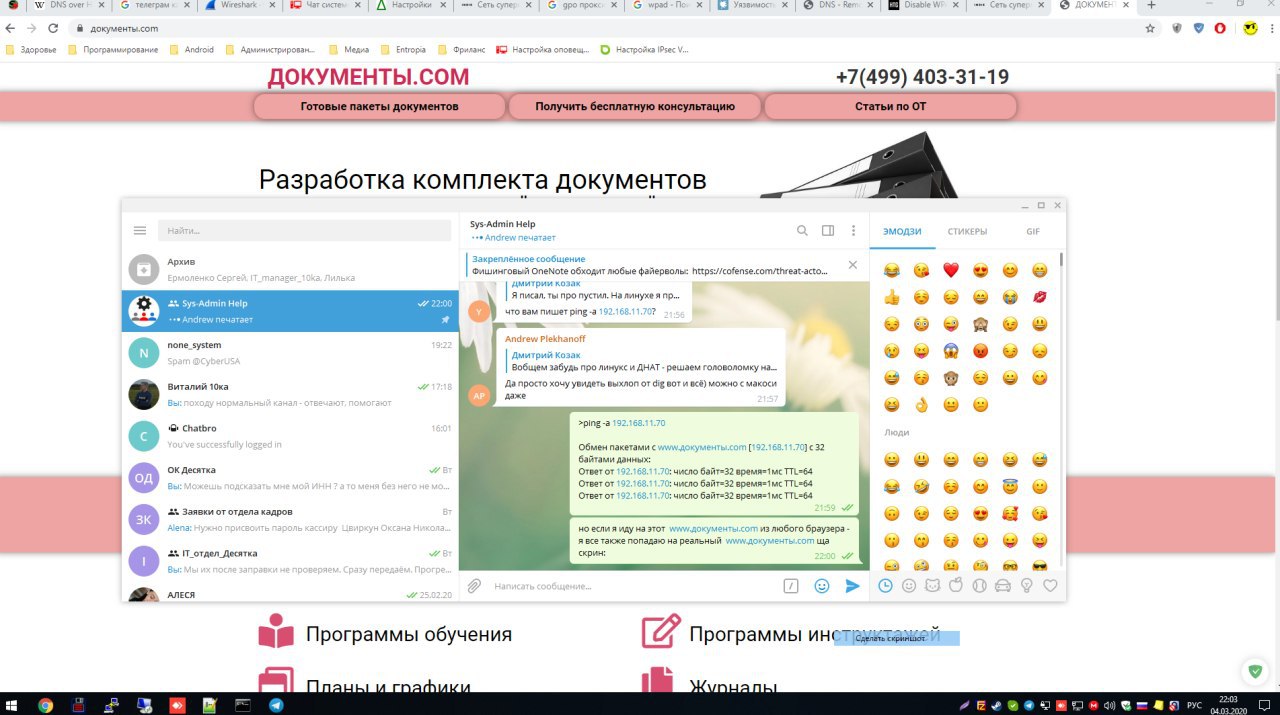Viewport: 1280px width, 715px height.
Task: Click Andrew Plekhanoff sender name
Action: click(545, 339)
